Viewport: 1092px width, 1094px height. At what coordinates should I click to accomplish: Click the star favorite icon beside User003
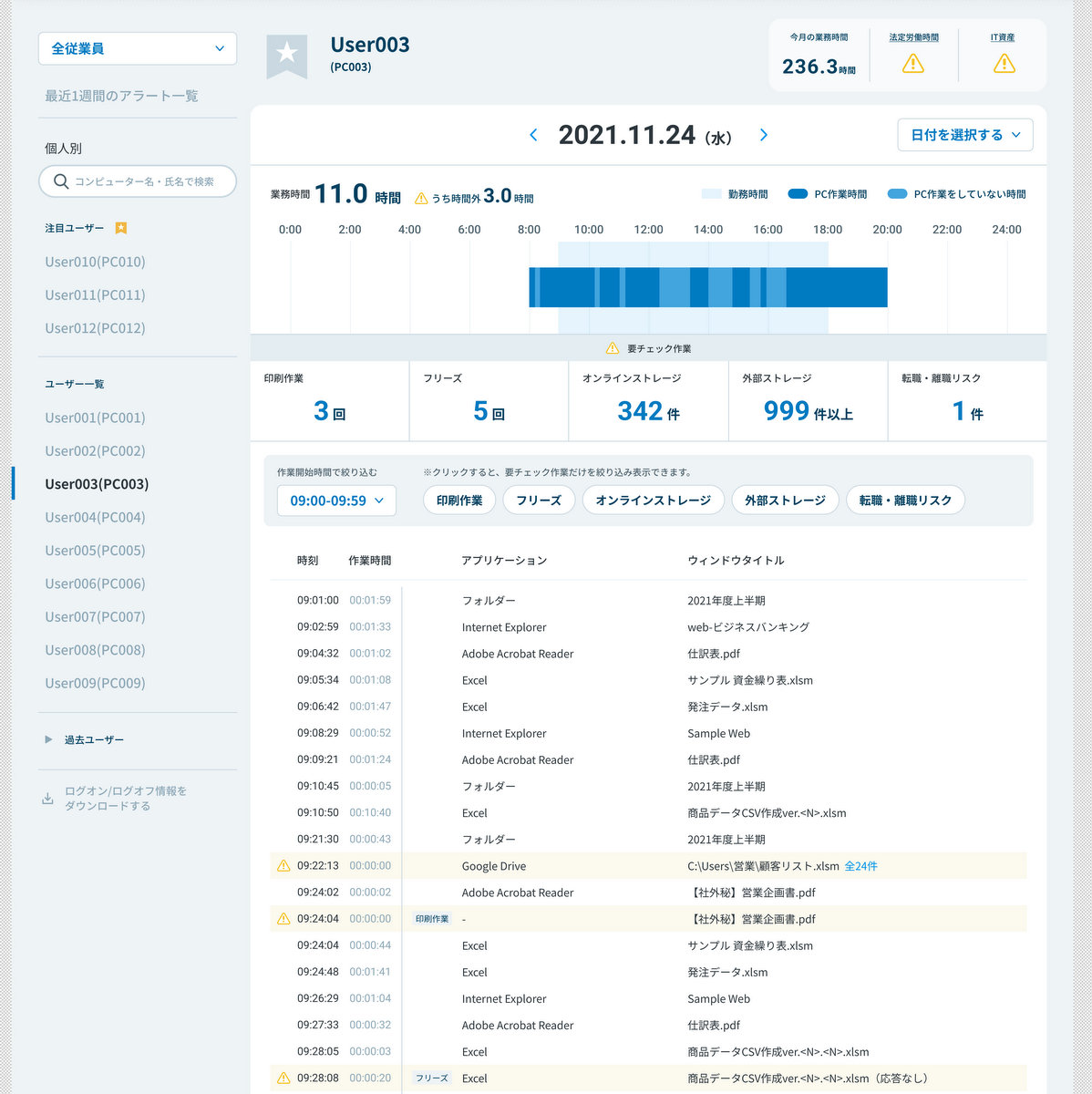[x=286, y=53]
